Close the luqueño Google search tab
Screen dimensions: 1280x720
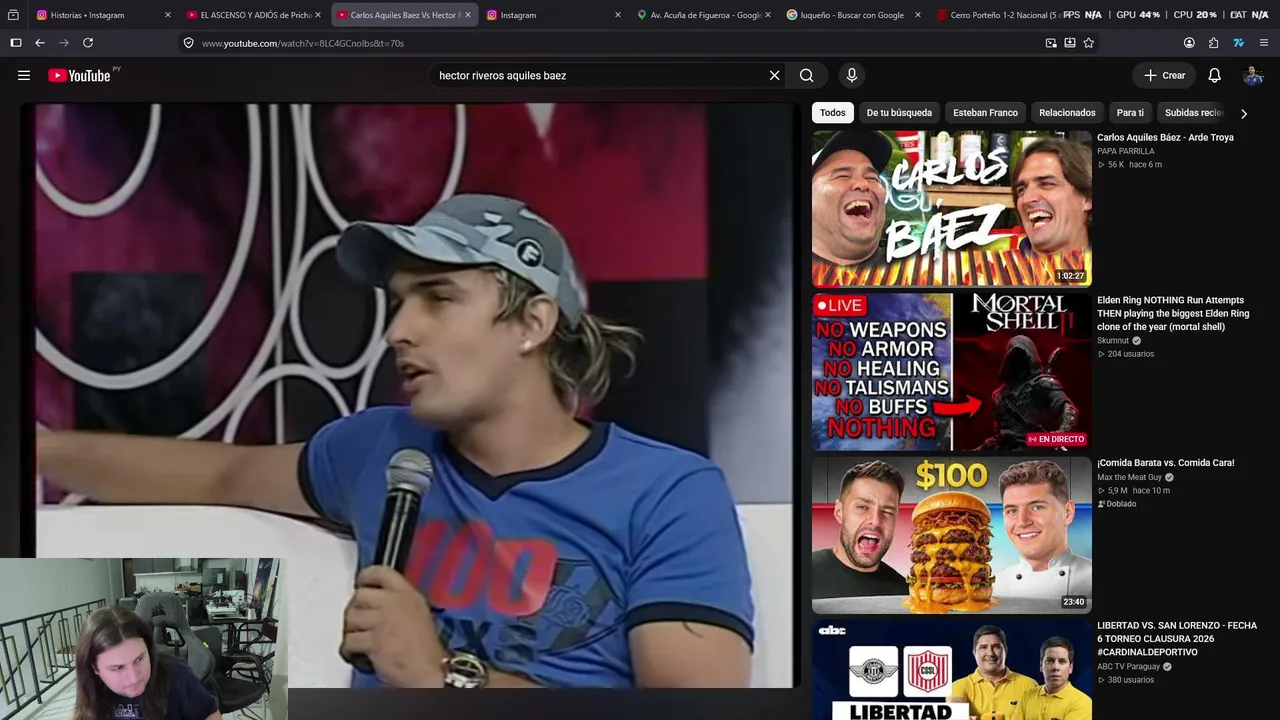(x=918, y=15)
